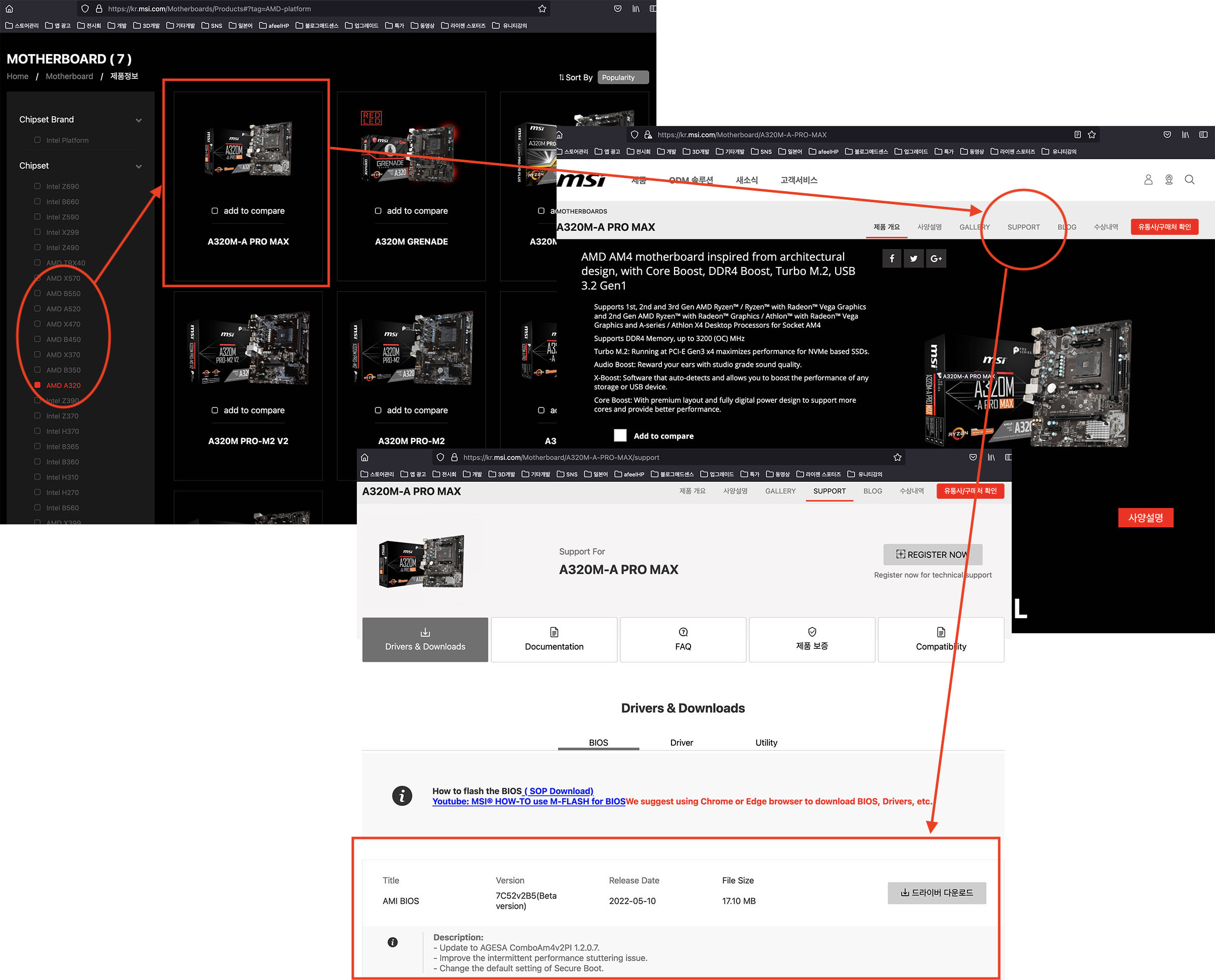Screen dimensions: 1215x980
Task: Click the Facebook share icon
Action: click(x=891, y=258)
